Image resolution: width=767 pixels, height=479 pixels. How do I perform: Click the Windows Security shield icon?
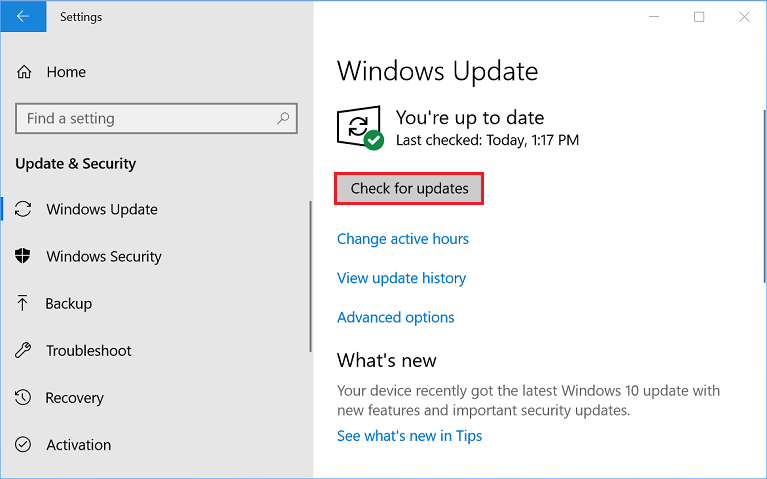pyautogui.click(x=23, y=257)
